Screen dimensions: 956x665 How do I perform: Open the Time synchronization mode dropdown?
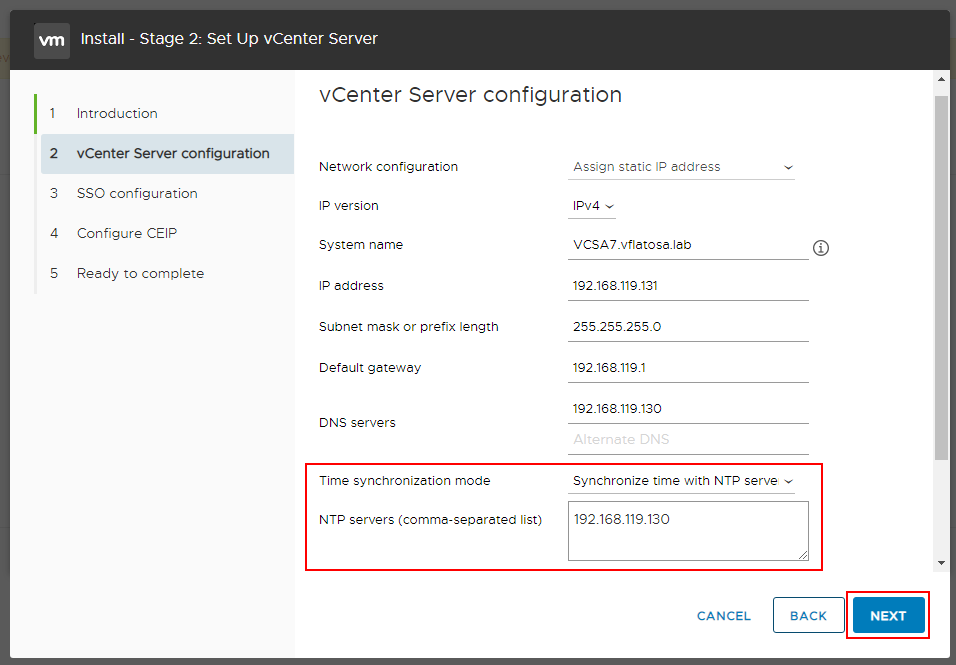(x=681, y=481)
